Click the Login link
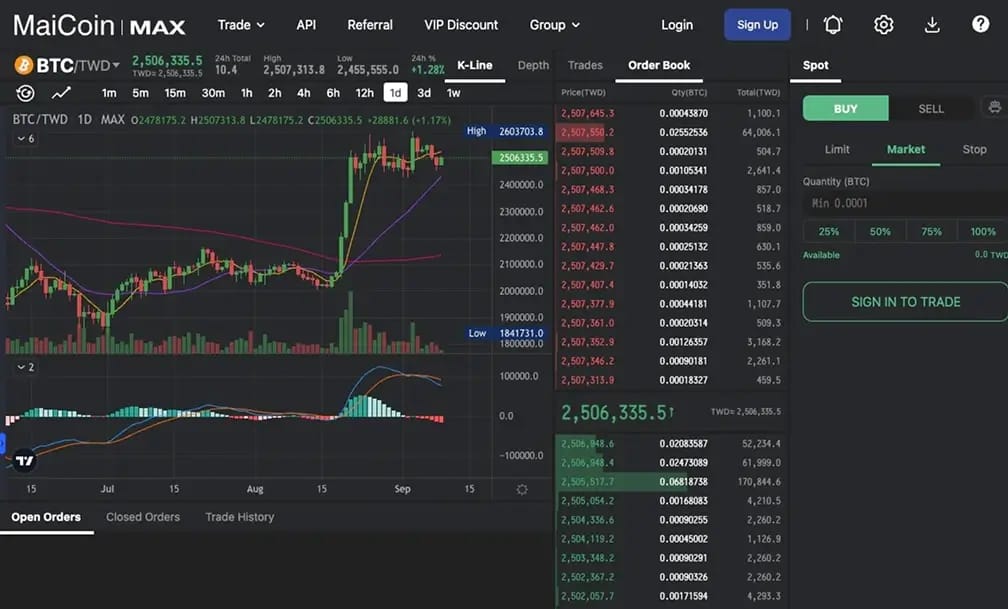Viewport: 1008px width, 609px height. 677,24
